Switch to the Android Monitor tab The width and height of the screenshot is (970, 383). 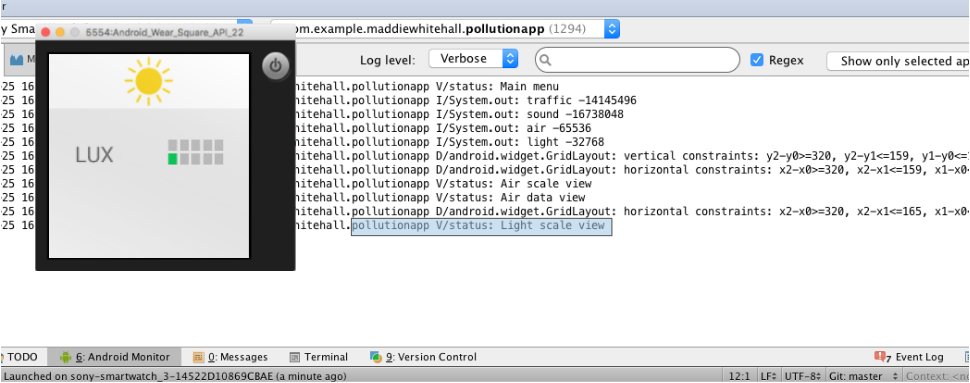[115, 357]
